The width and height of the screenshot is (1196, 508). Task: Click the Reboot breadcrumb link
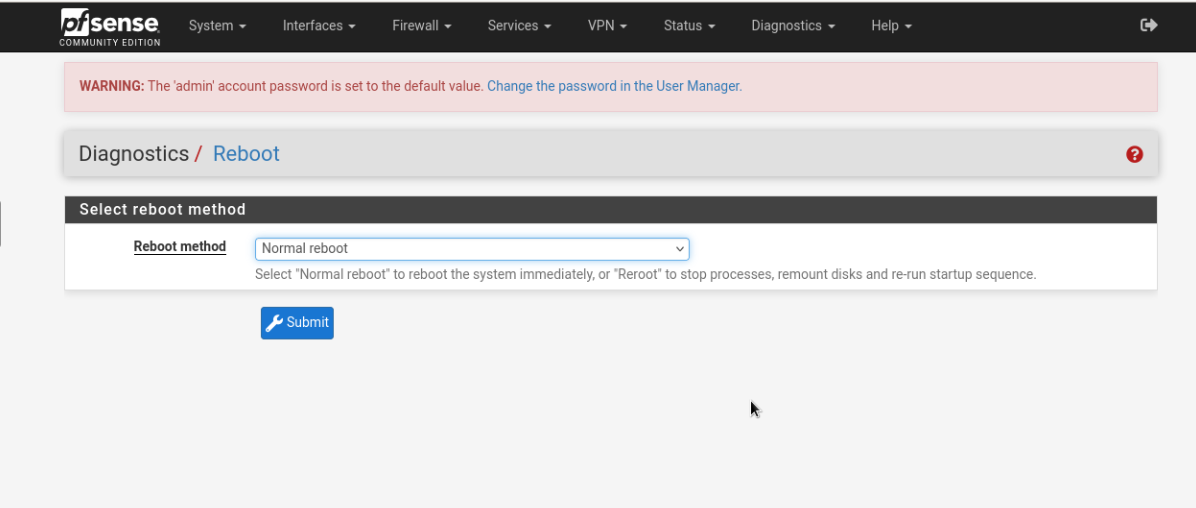(246, 154)
